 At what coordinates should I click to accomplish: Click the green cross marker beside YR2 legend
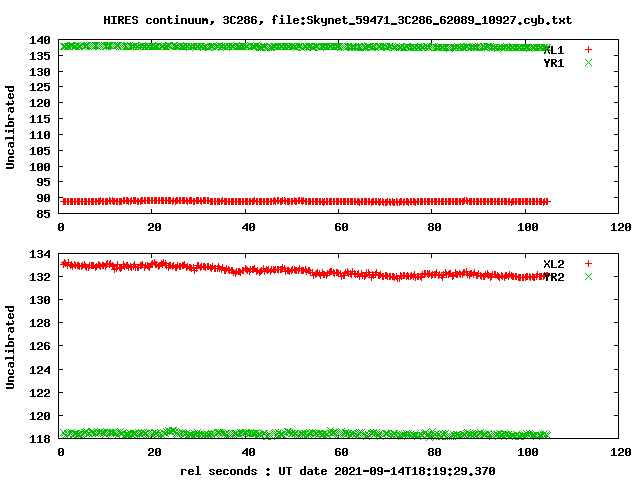(588, 277)
